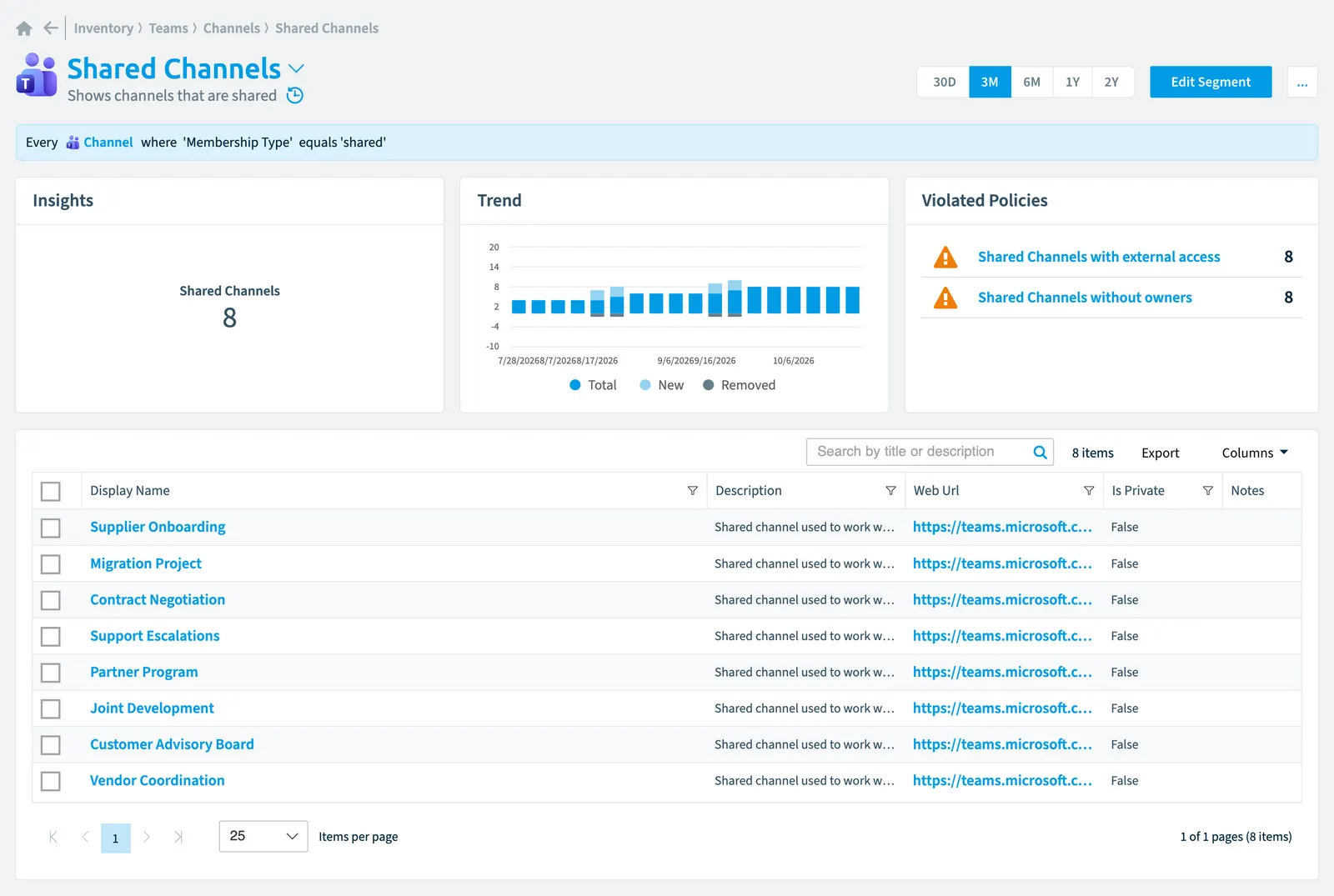Open the Is Private column filter
This screenshot has height=896, width=1334.
tap(1207, 491)
